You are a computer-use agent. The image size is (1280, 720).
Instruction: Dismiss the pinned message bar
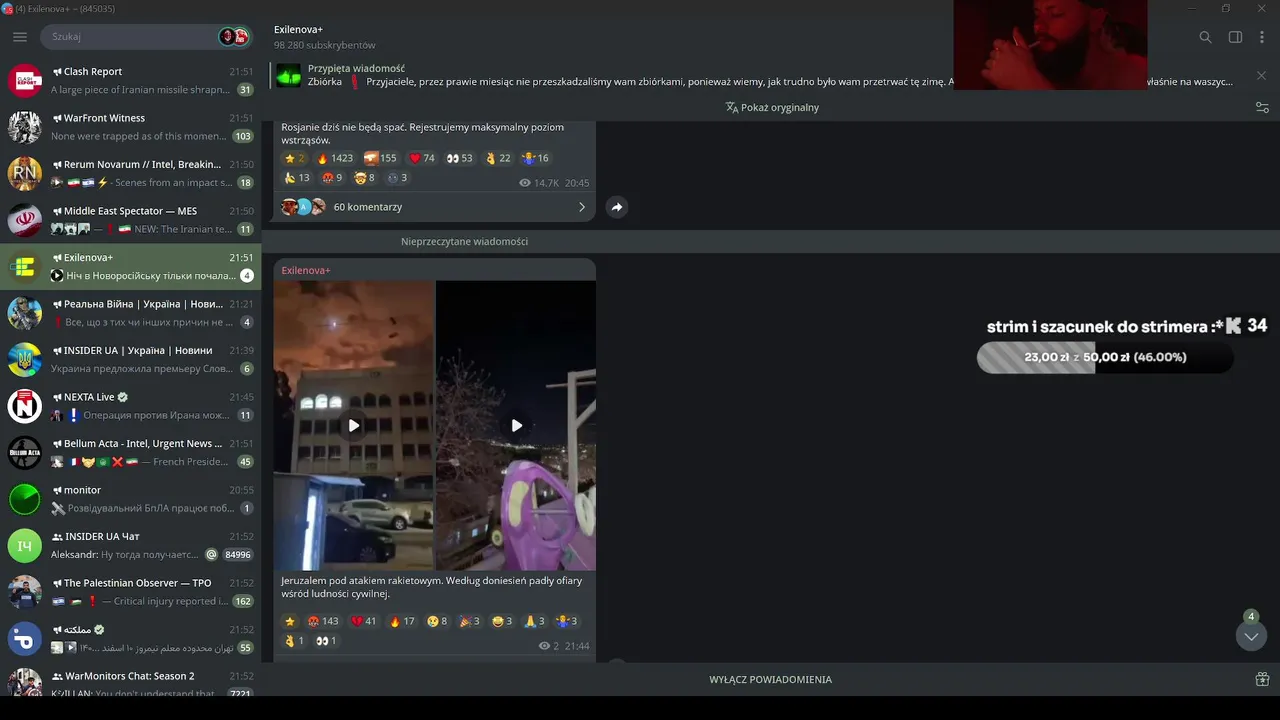1261,76
